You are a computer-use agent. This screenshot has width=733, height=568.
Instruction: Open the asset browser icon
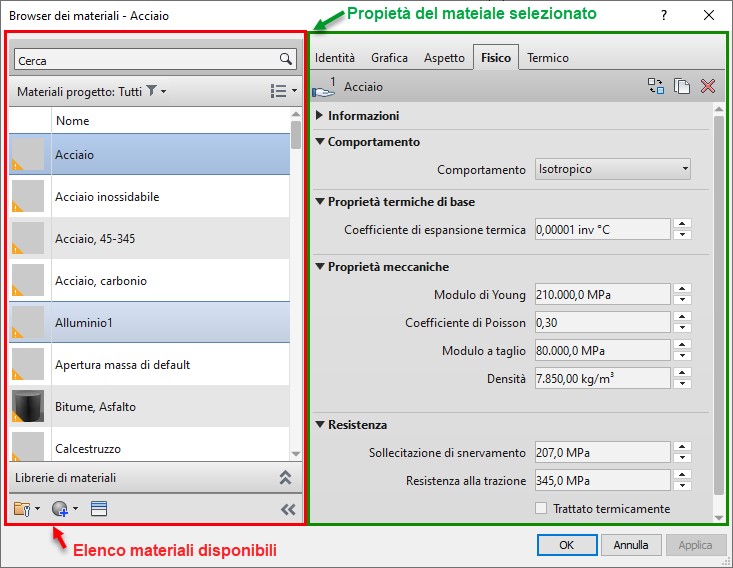pyautogui.click(x=99, y=509)
